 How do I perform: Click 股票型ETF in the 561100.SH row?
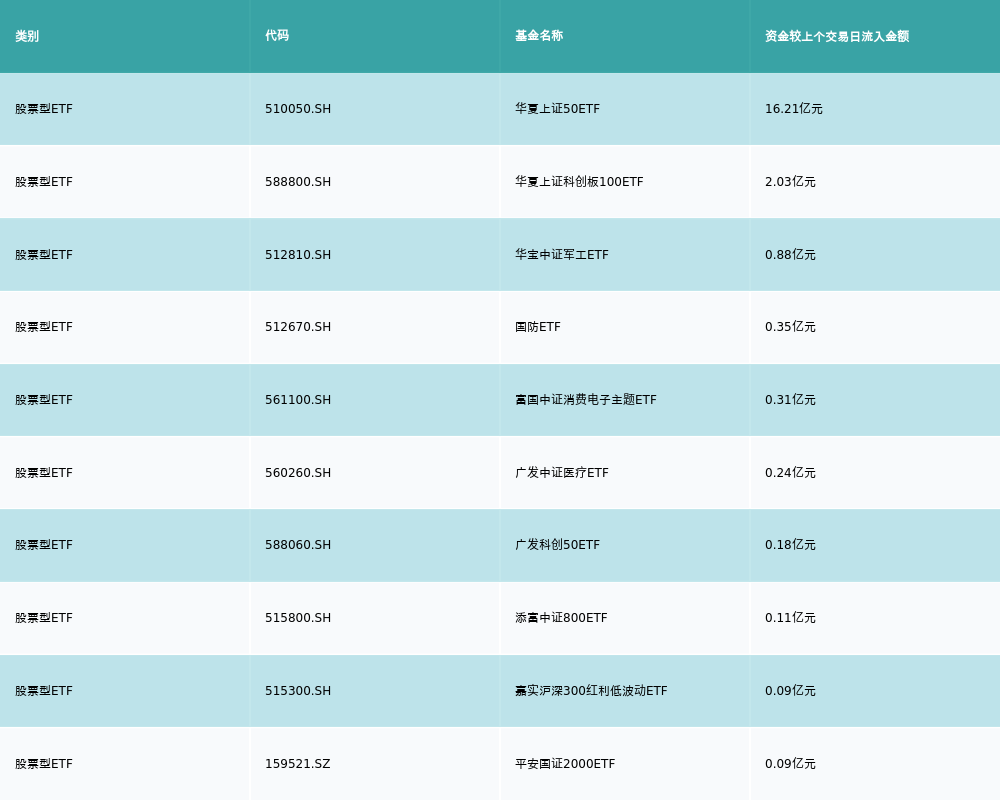[44, 400]
